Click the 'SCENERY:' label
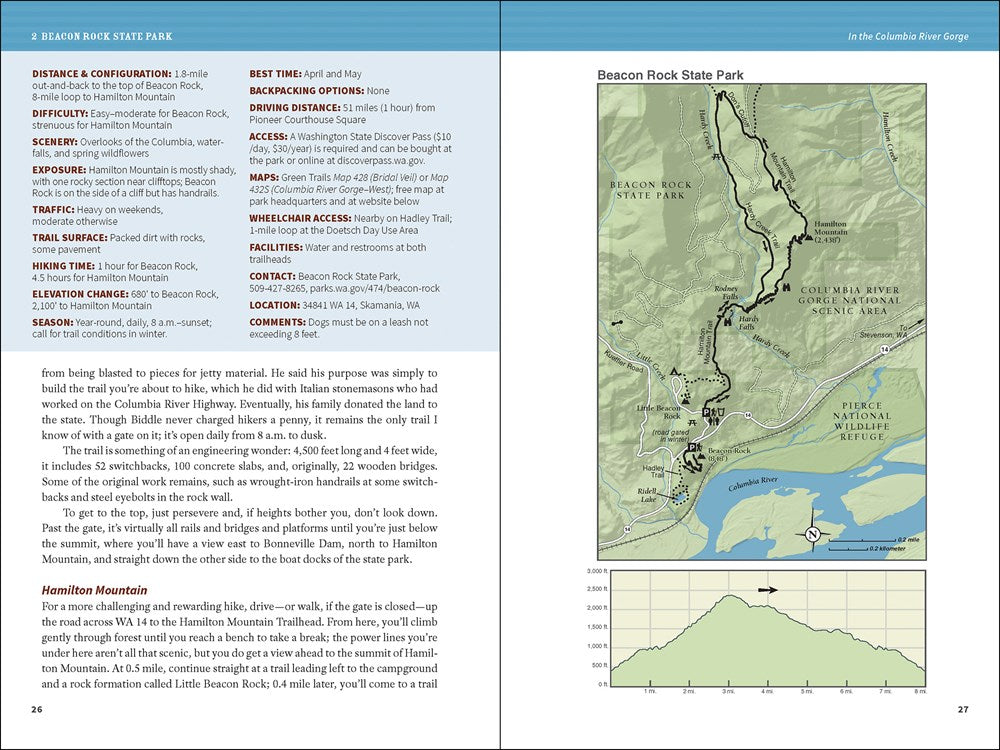Screen dimensions: 1000x750 point(55,142)
